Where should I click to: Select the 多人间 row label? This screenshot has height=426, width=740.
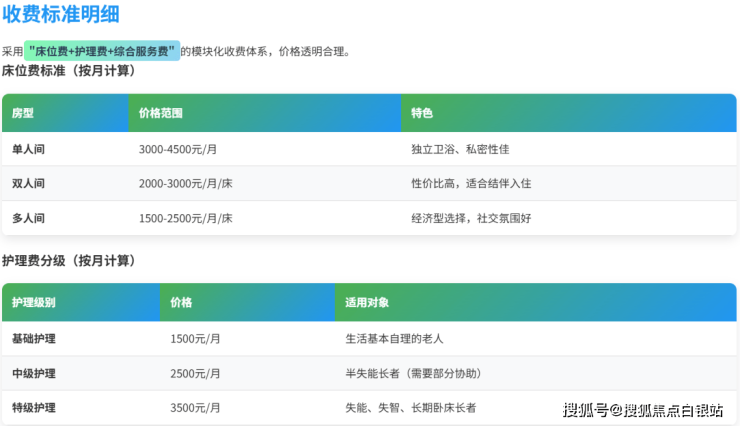(x=28, y=218)
